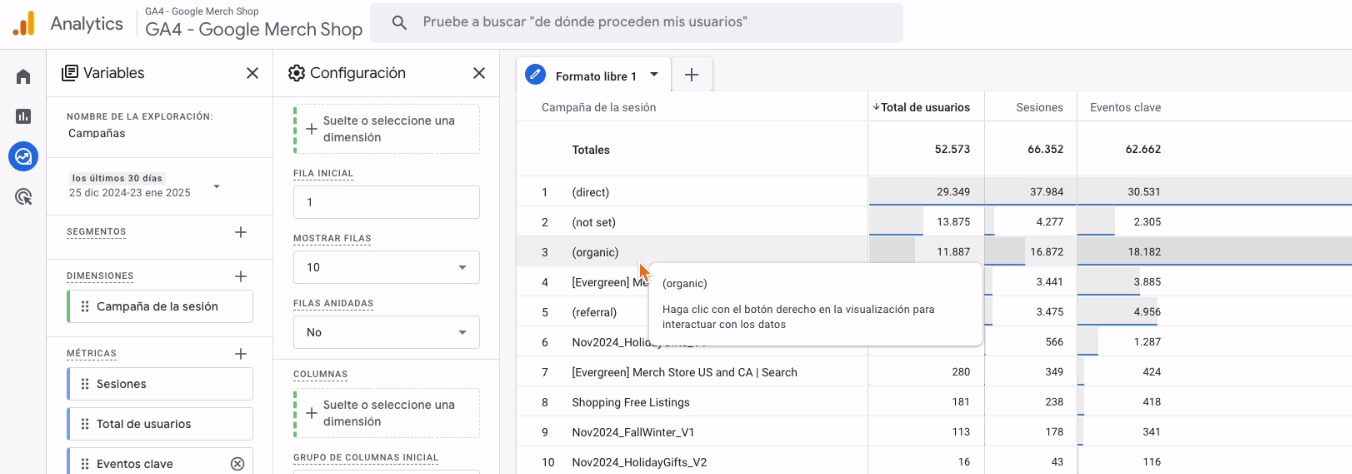1352x474 pixels.
Task: Open the Home icon in sidebar
Action: tap(23, 77)
